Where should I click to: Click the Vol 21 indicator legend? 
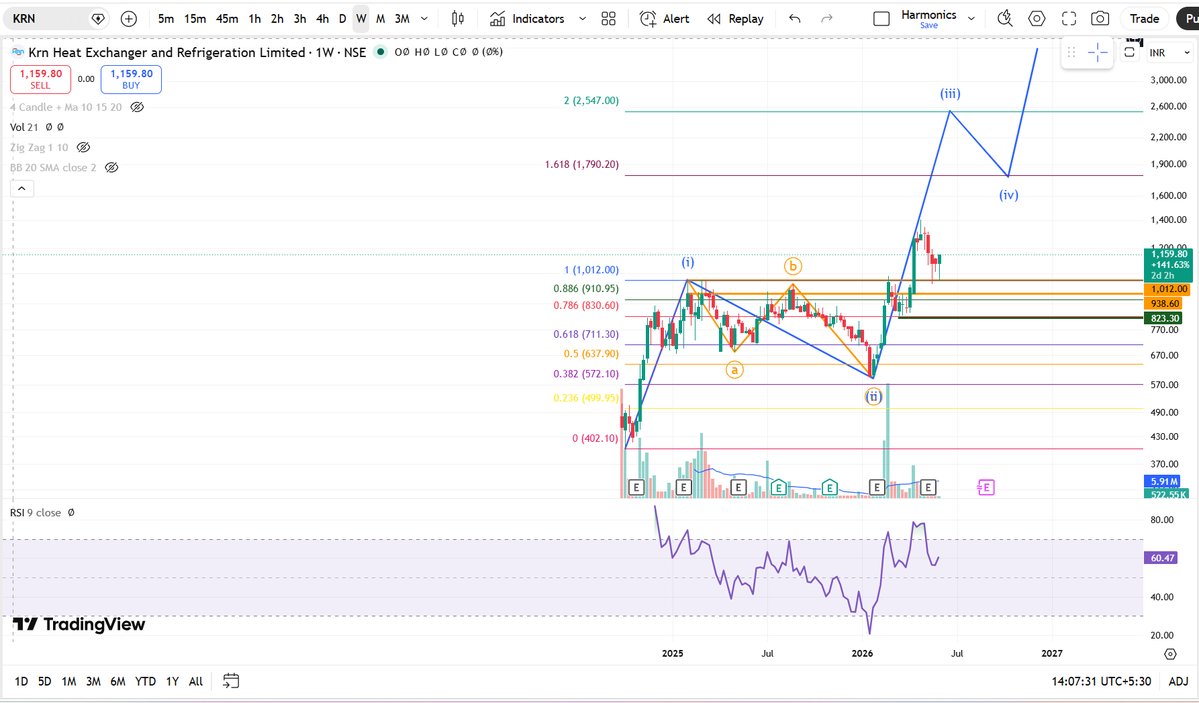coord(24,127)
